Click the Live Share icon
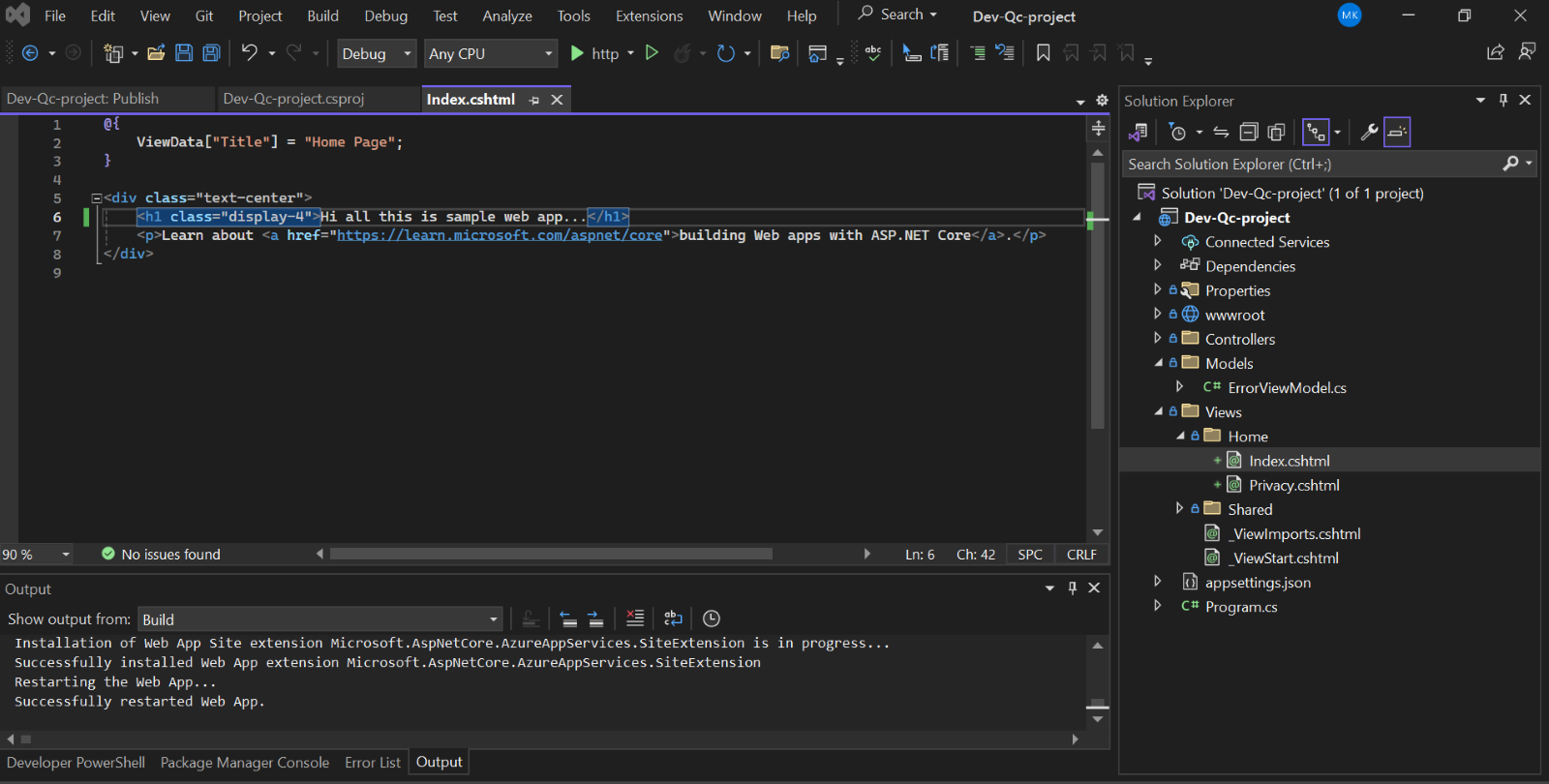 (1496, 52)
